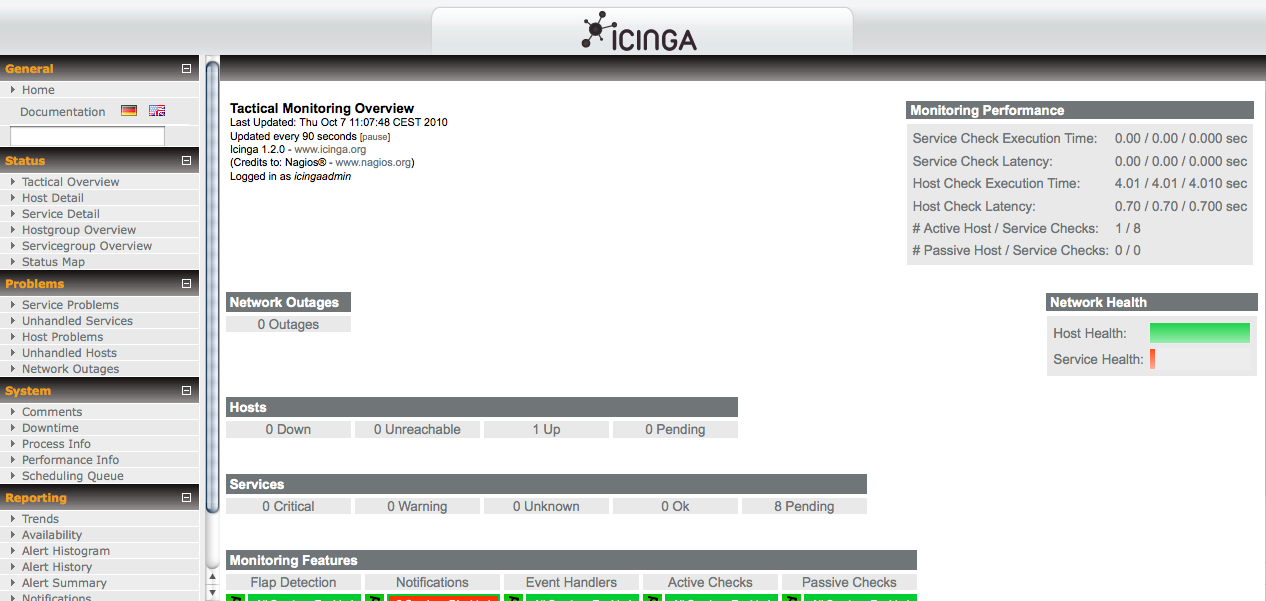Viewport: 1266px width, 601px height.
Task: Click Flap Detection feature header
Action: pos(293,583)
